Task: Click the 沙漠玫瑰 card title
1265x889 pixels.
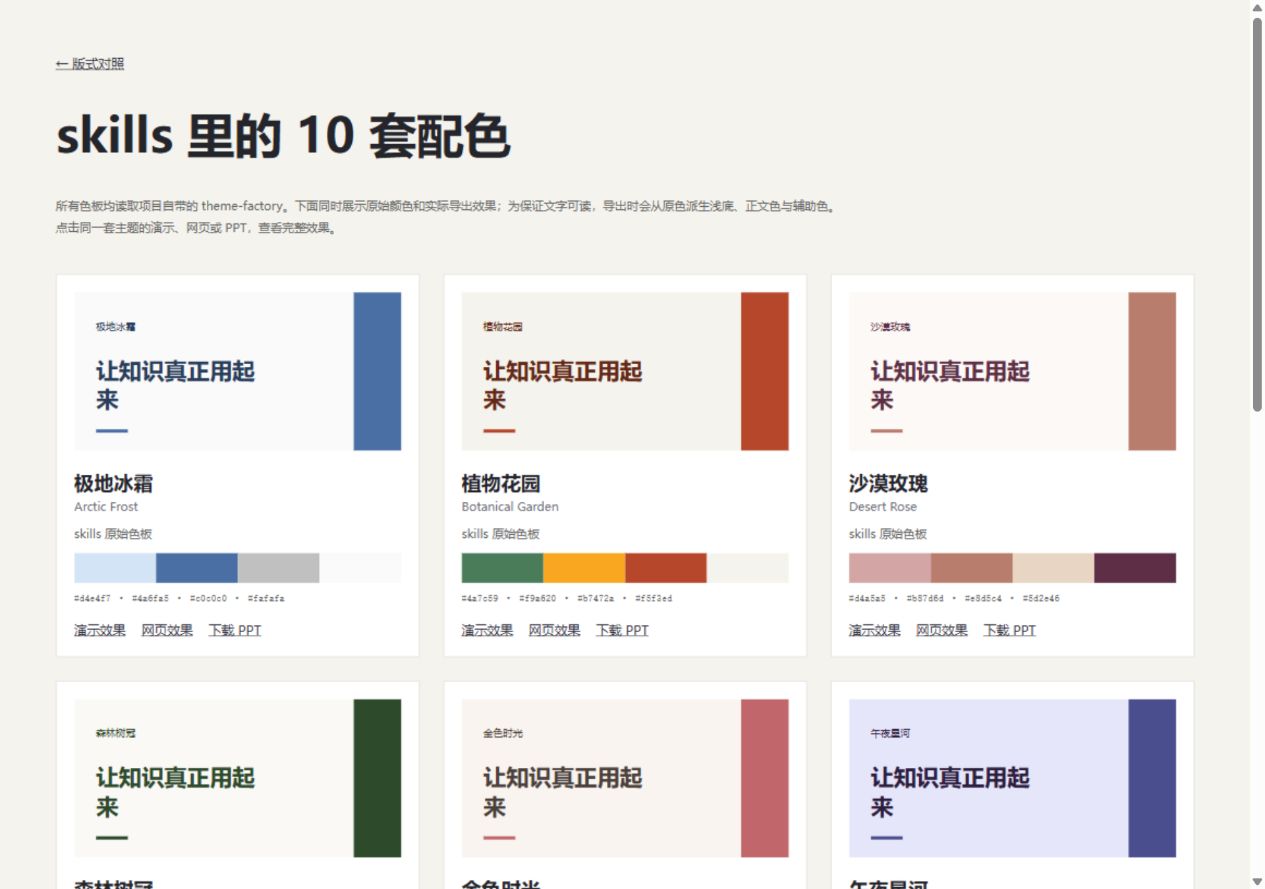Action: [888, 484]
